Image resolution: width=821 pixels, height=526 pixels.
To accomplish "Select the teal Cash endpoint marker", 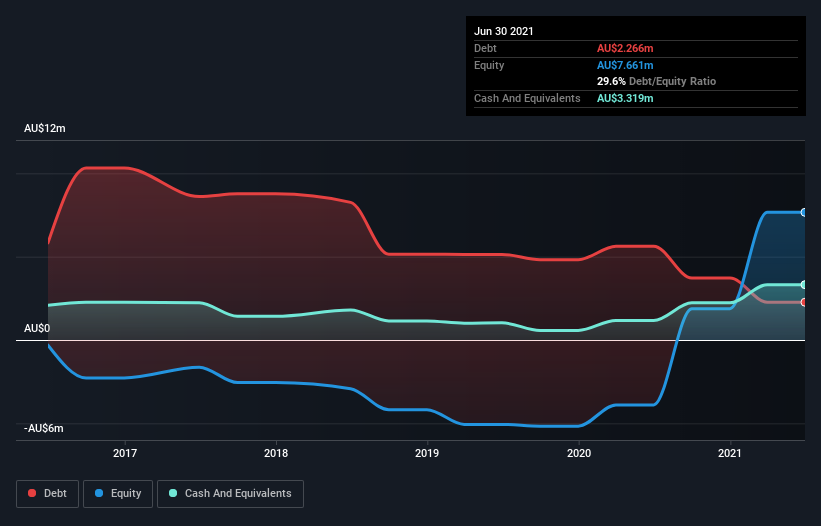I will [x=804, y=285].
